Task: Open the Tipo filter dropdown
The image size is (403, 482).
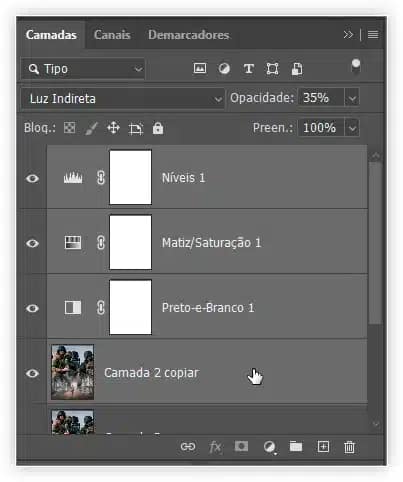Action: (x=83, y=69)
